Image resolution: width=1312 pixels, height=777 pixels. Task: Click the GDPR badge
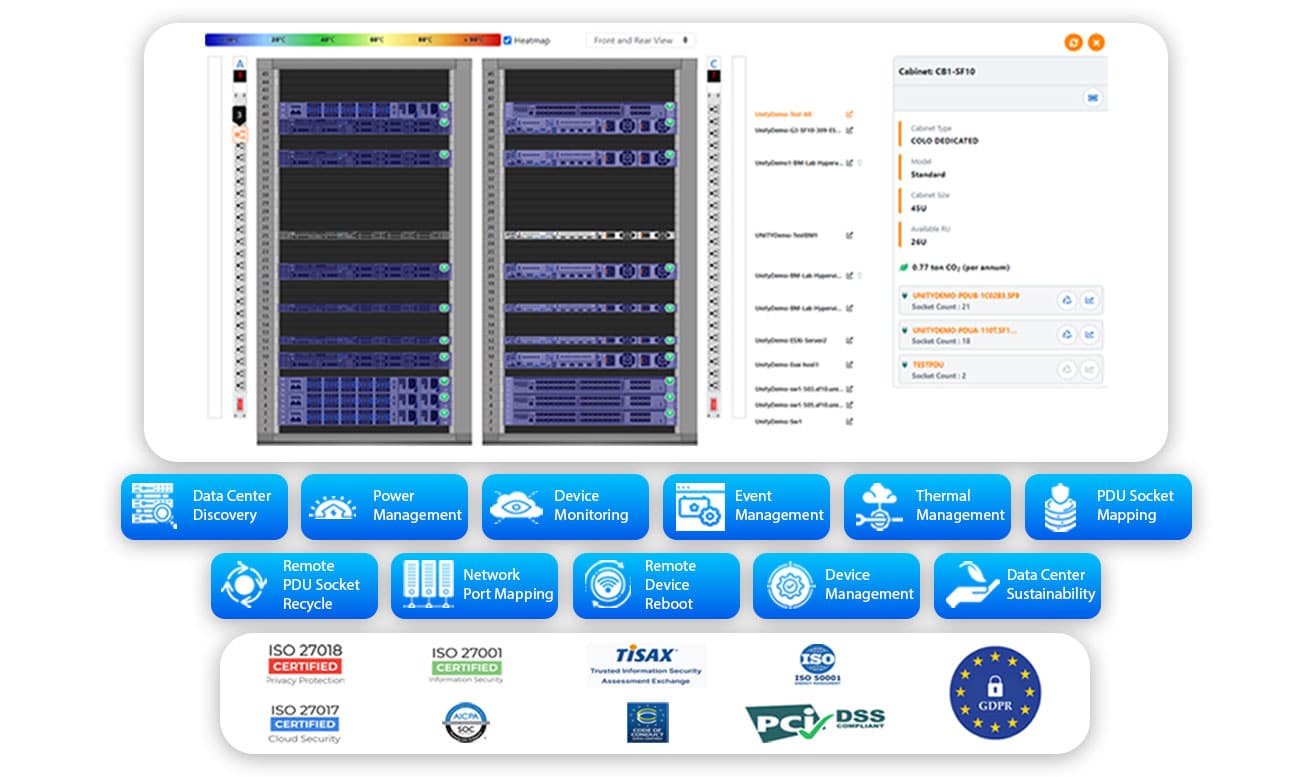pyautogui.click(x=995, y=693)
